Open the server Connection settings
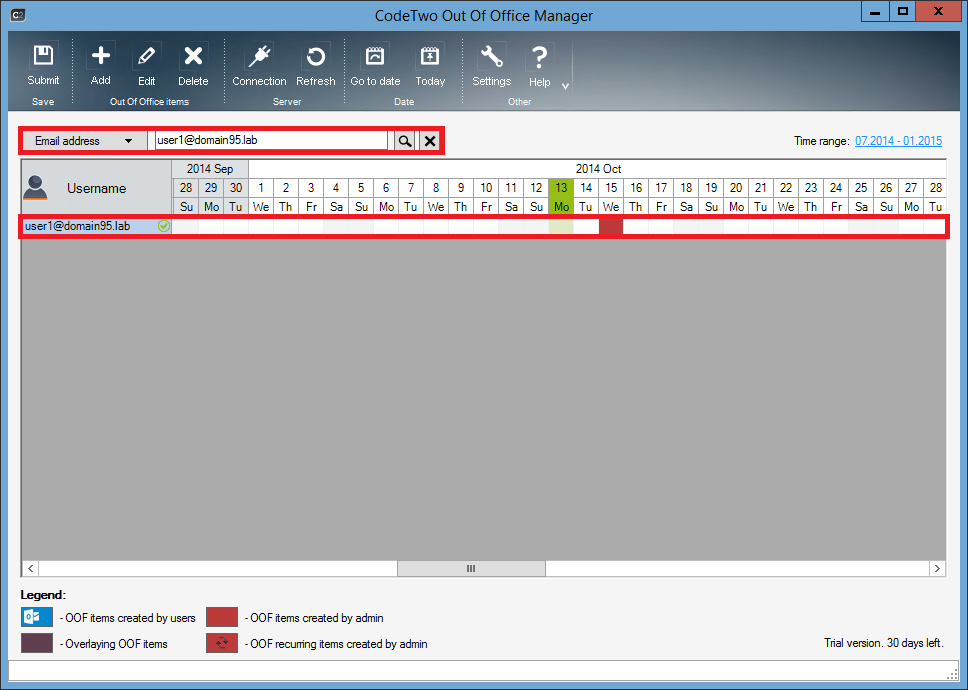 point(259,65)
